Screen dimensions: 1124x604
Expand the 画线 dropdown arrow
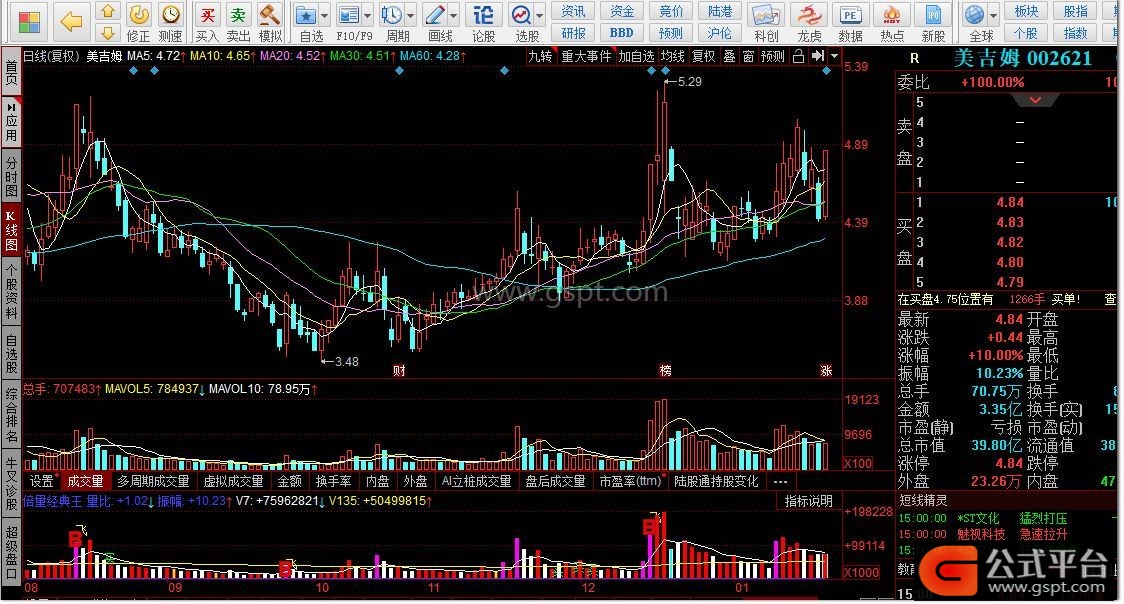pos(454,16)
